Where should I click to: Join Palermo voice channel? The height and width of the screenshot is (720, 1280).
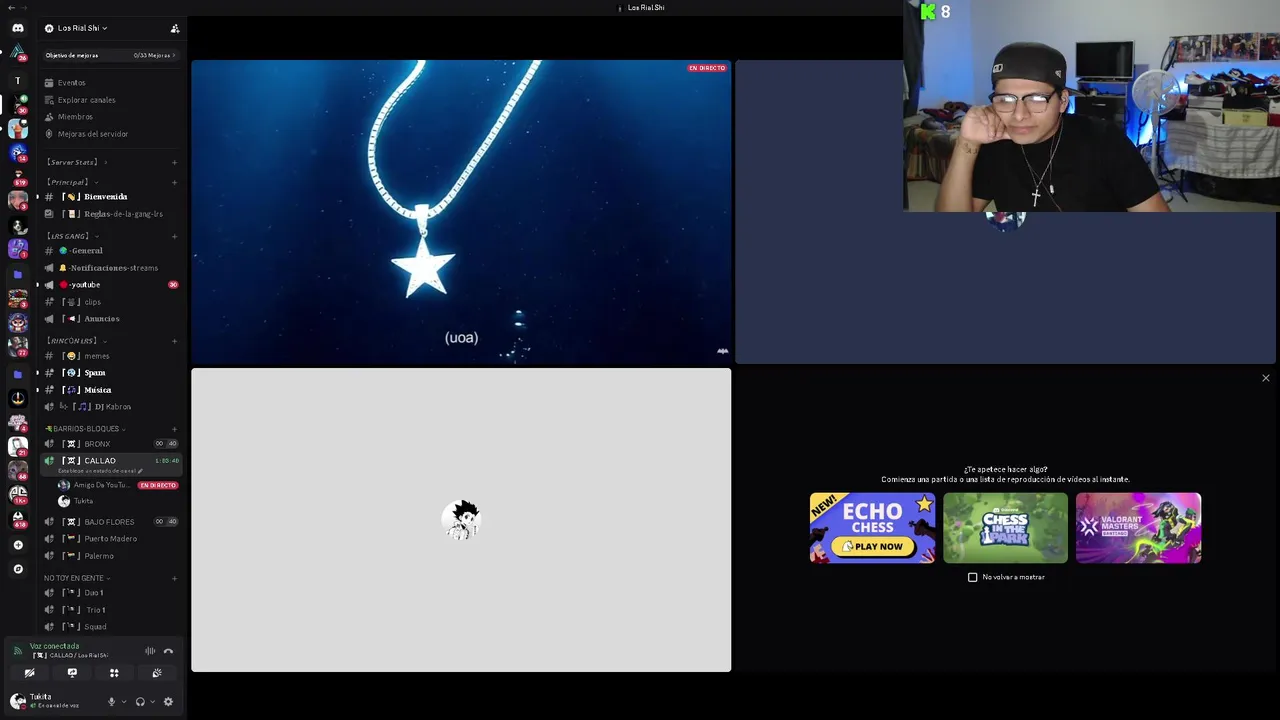click(110, 556)
